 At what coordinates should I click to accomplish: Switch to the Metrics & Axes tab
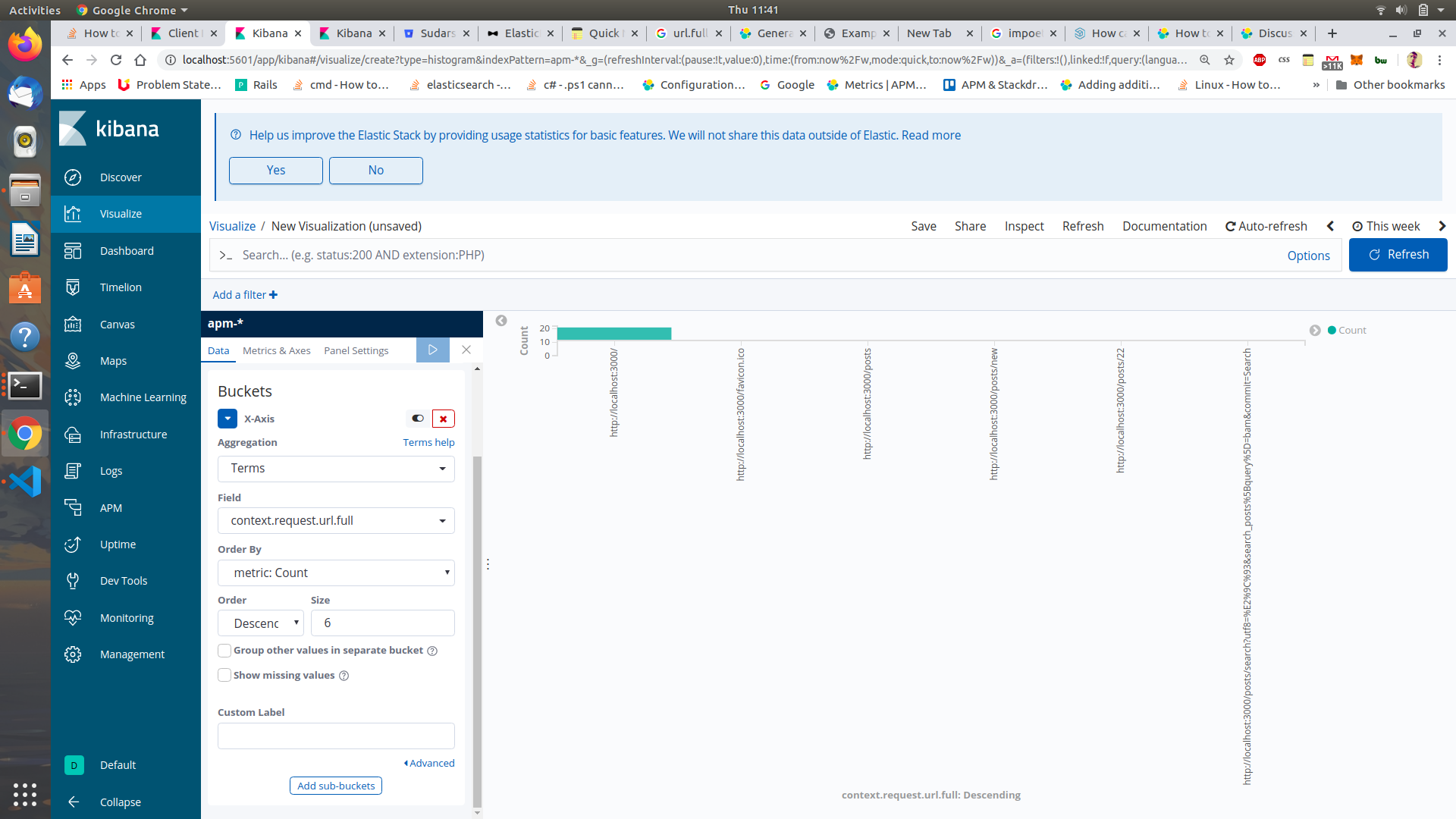276,350
